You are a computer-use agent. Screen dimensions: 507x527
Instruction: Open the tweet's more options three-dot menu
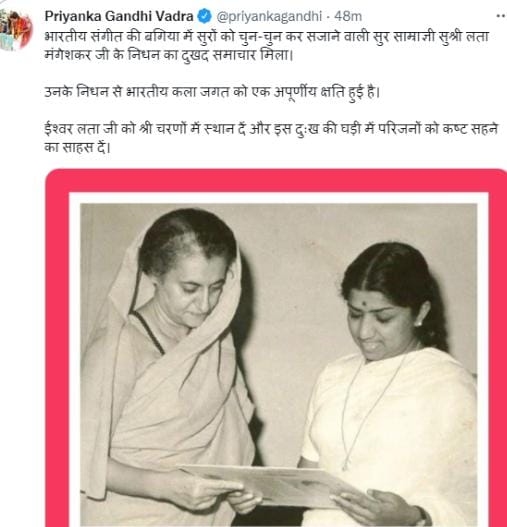tap(502, 16)
